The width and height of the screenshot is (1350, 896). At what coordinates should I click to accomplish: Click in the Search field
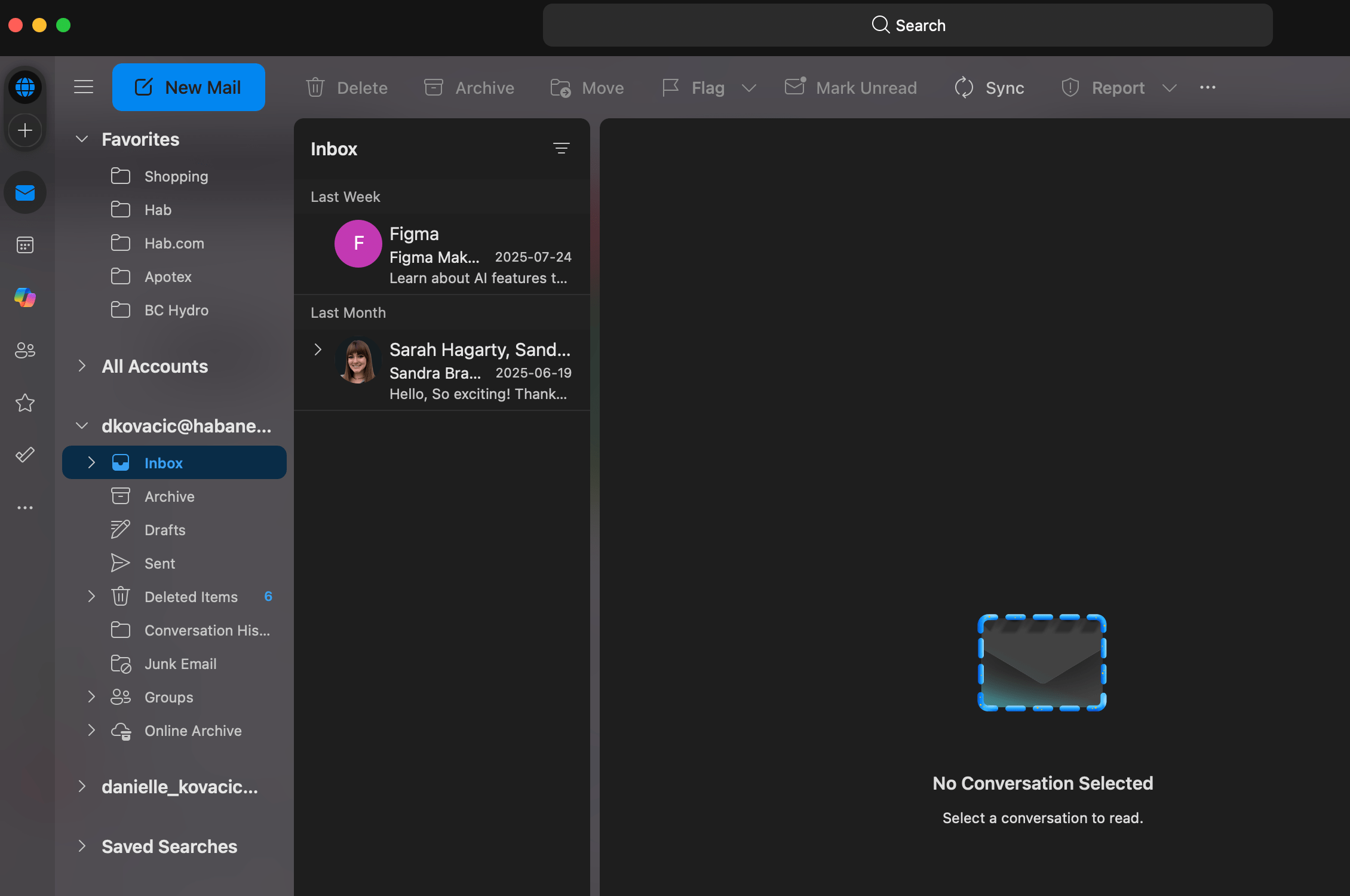pyautogui.click(x=908, y=25)
